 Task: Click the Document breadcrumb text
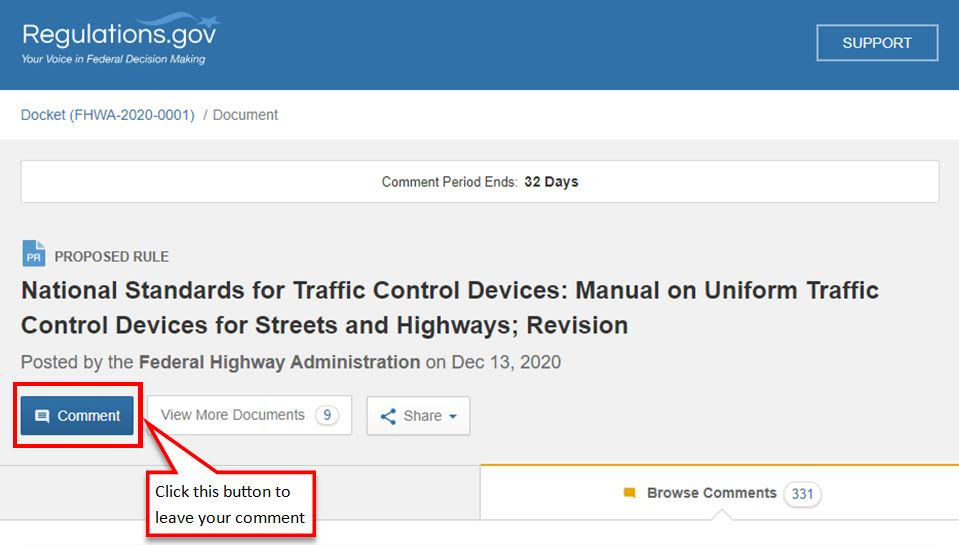coord(245,115)
